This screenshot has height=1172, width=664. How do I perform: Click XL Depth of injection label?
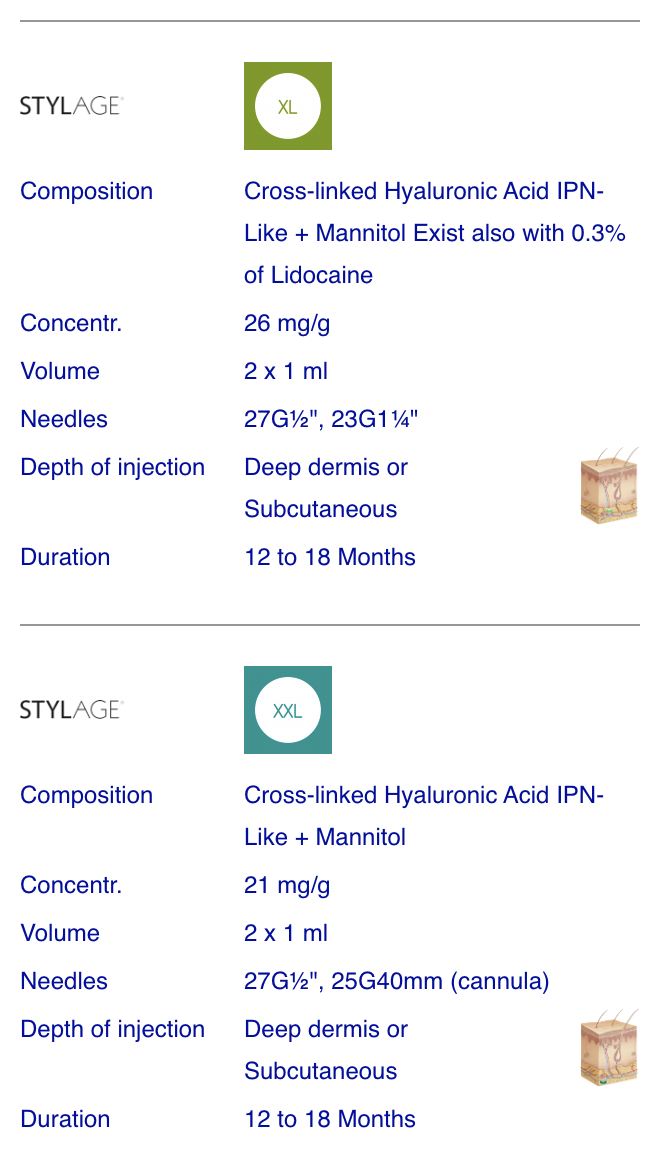(x=112, y=467)
